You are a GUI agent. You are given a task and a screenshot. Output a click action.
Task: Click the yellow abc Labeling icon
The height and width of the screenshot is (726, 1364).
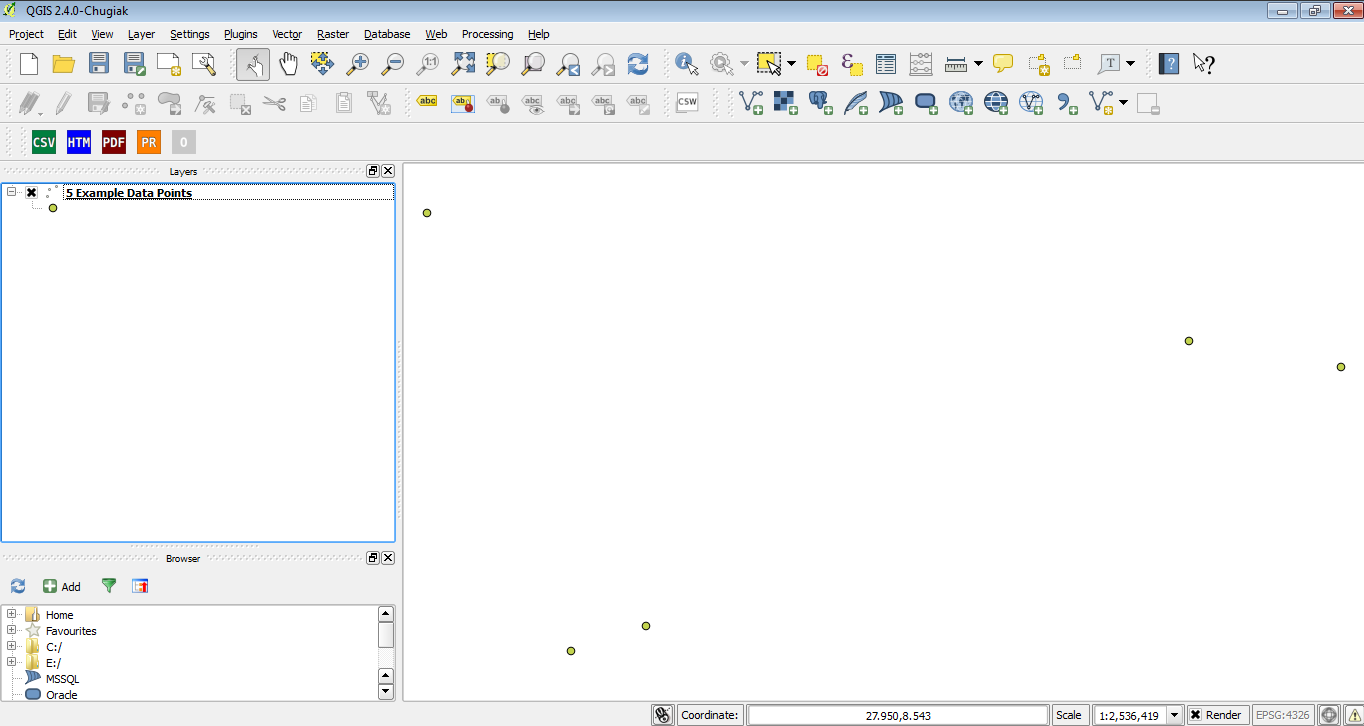coord(427,102)
